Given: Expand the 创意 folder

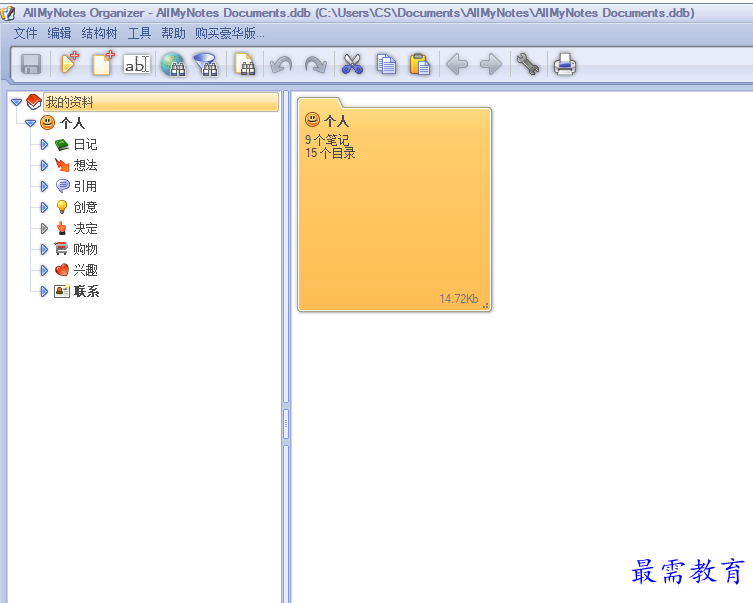Looking at the screenshot, I should click(x=44, y=207).
